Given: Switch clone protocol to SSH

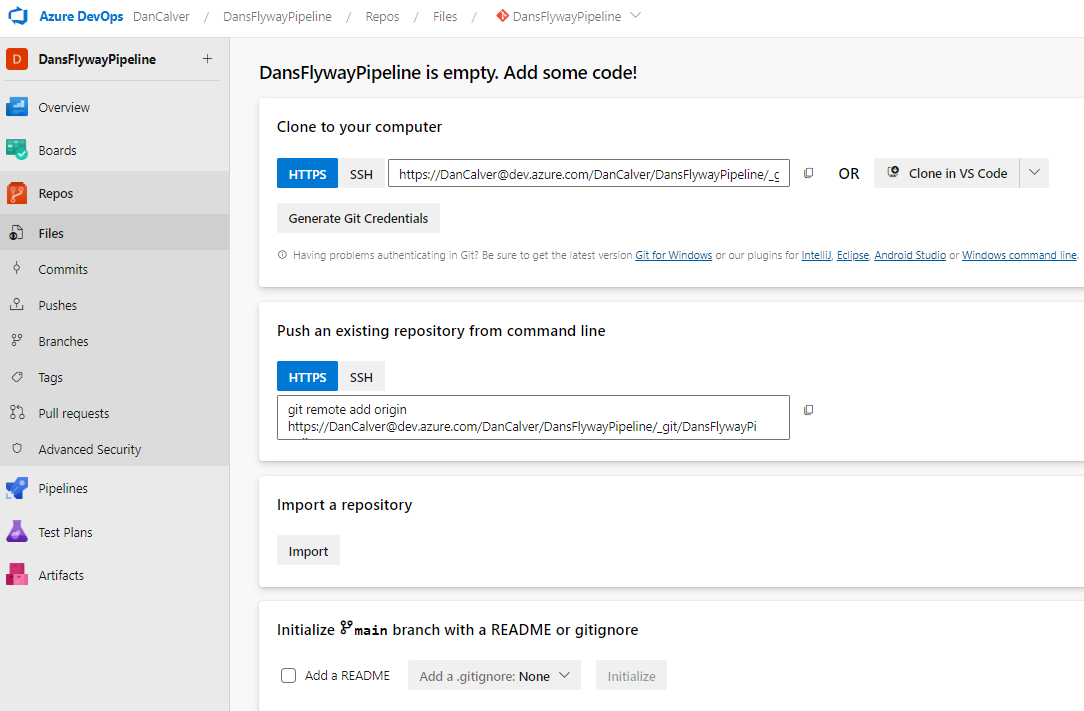Looking at the screenshot, I should click(361, 174).
